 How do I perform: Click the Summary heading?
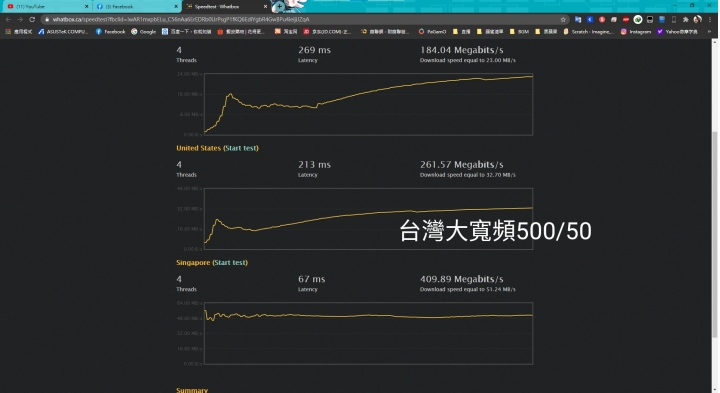(192, 390)
